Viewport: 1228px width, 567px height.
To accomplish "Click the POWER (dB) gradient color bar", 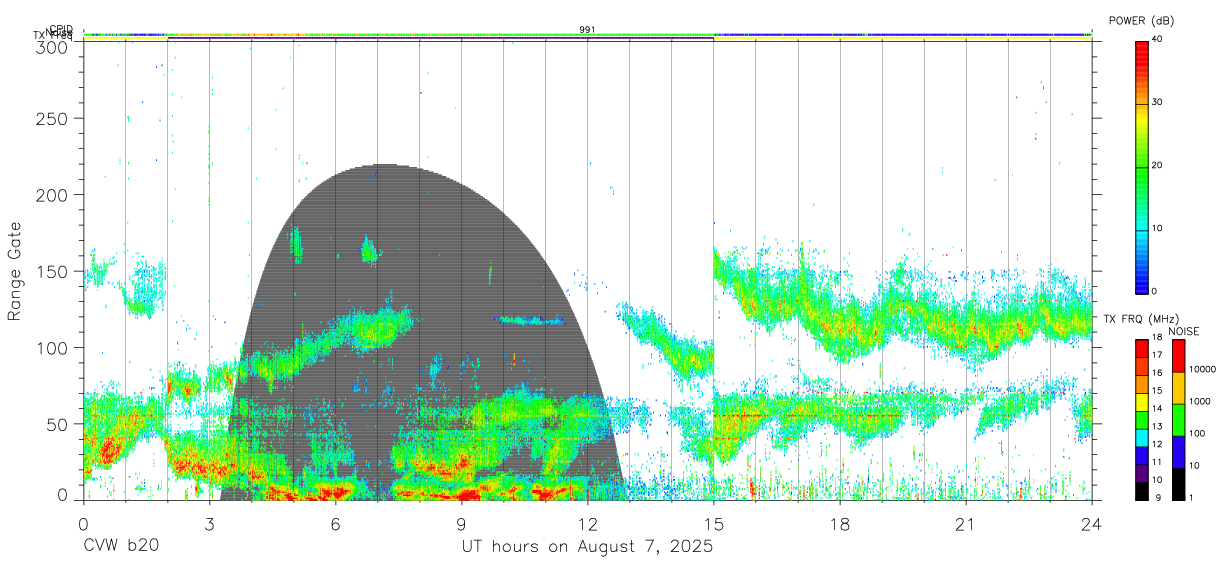I will click(x=1142, y=166).
